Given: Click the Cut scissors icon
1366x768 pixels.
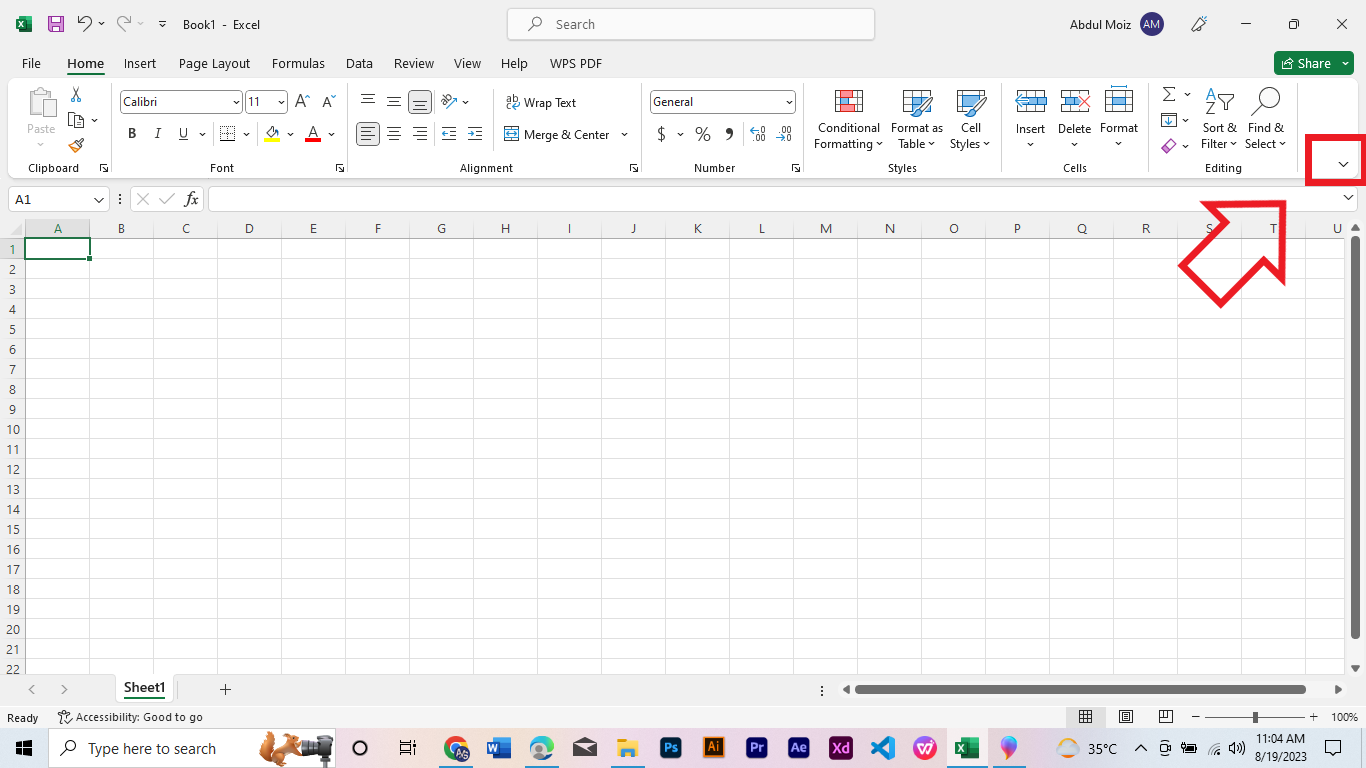Looking at the screenshot, I should 76,95.
